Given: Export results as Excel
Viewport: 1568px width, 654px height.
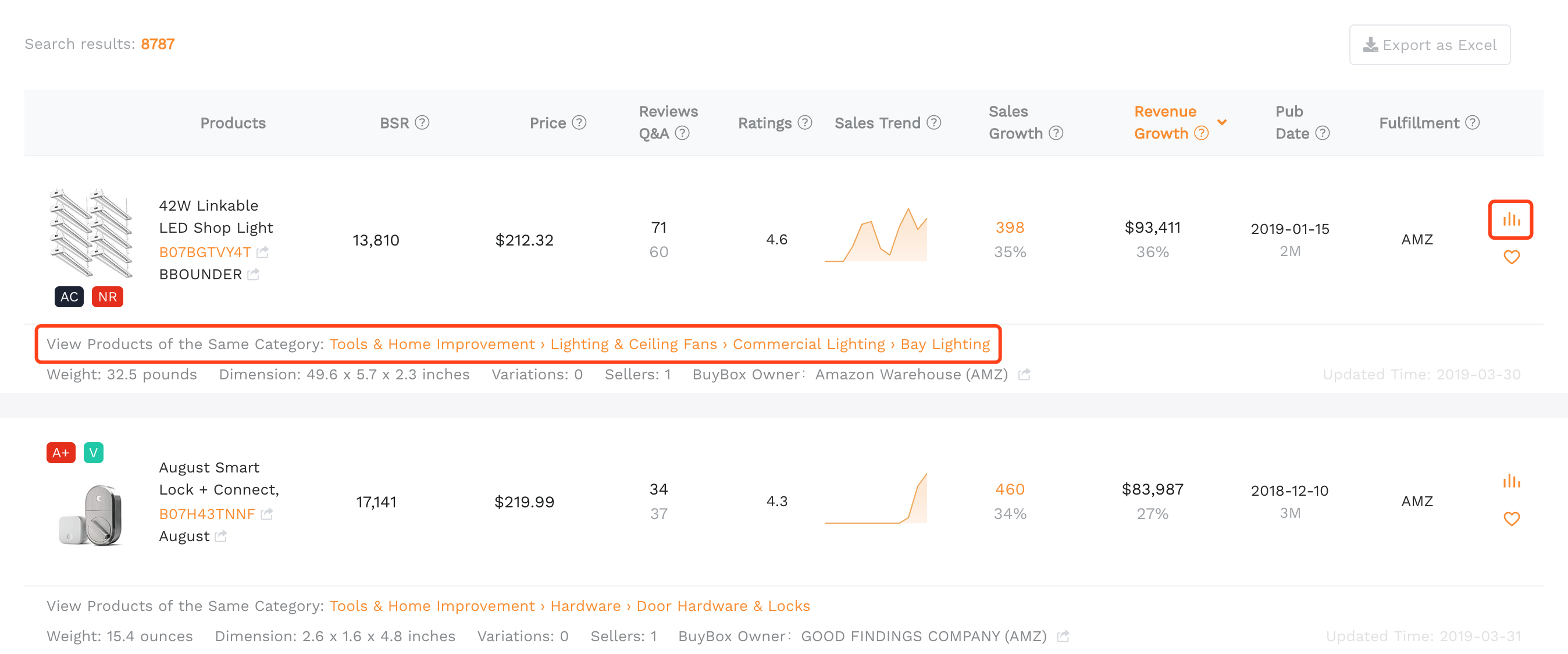Looking at the screenshot, I should [1429, 44].
